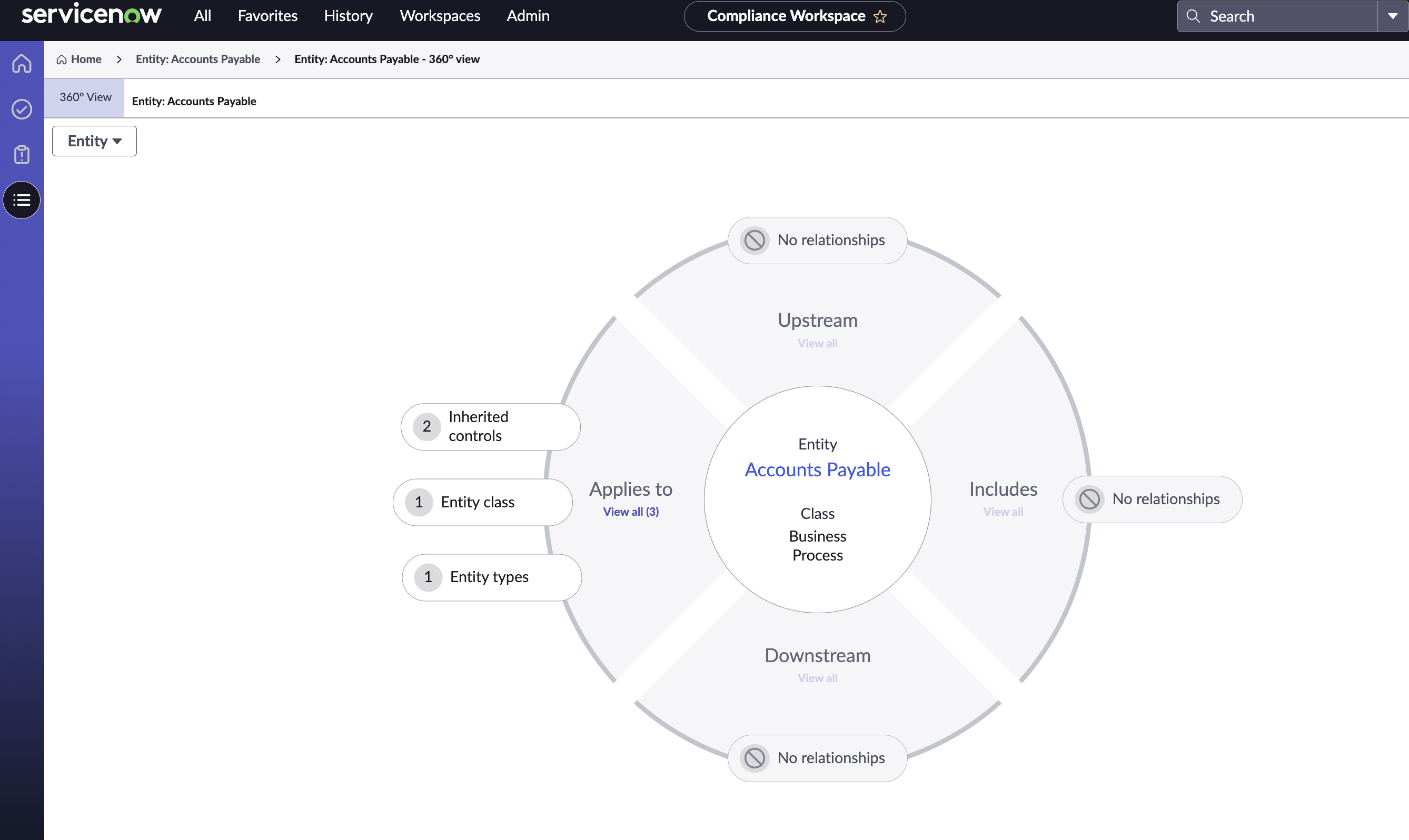Open the History menu
The image size is (1409, 840).
348,16
